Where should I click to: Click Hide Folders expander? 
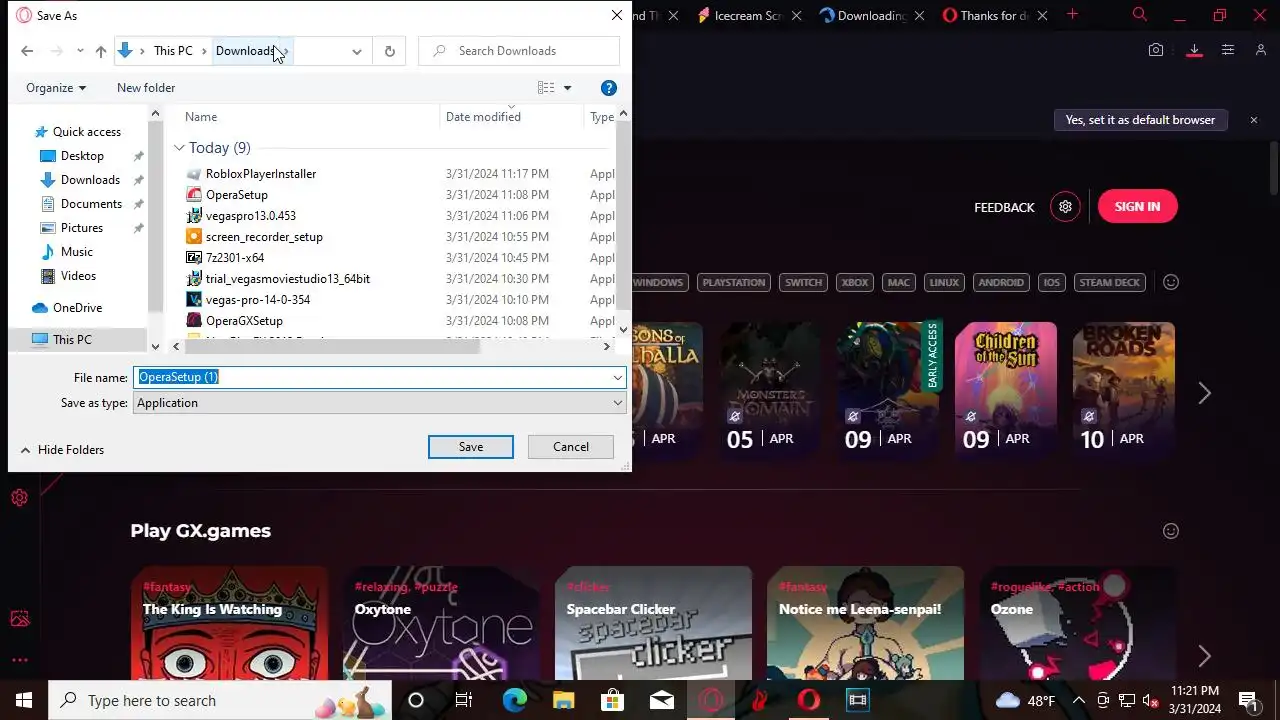(x=62, y=450)
